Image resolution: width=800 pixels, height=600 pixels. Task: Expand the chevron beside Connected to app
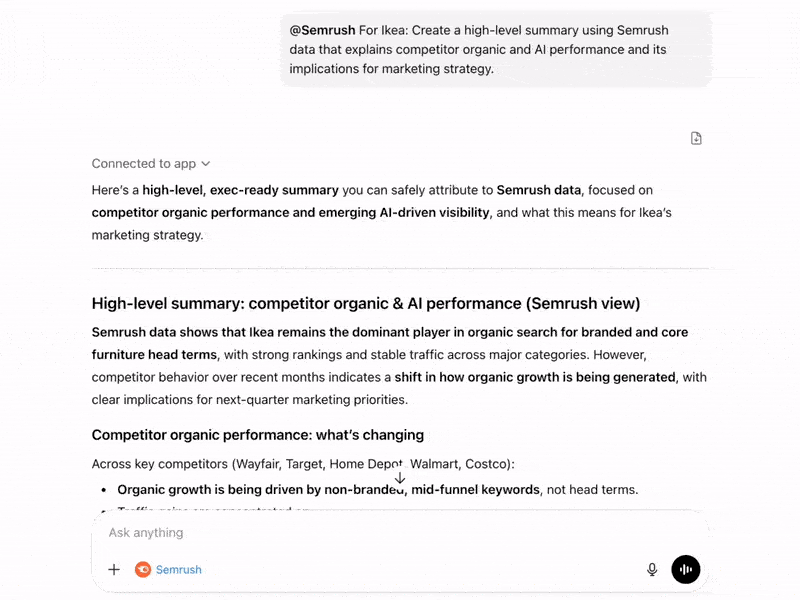(x=206, y=163)
